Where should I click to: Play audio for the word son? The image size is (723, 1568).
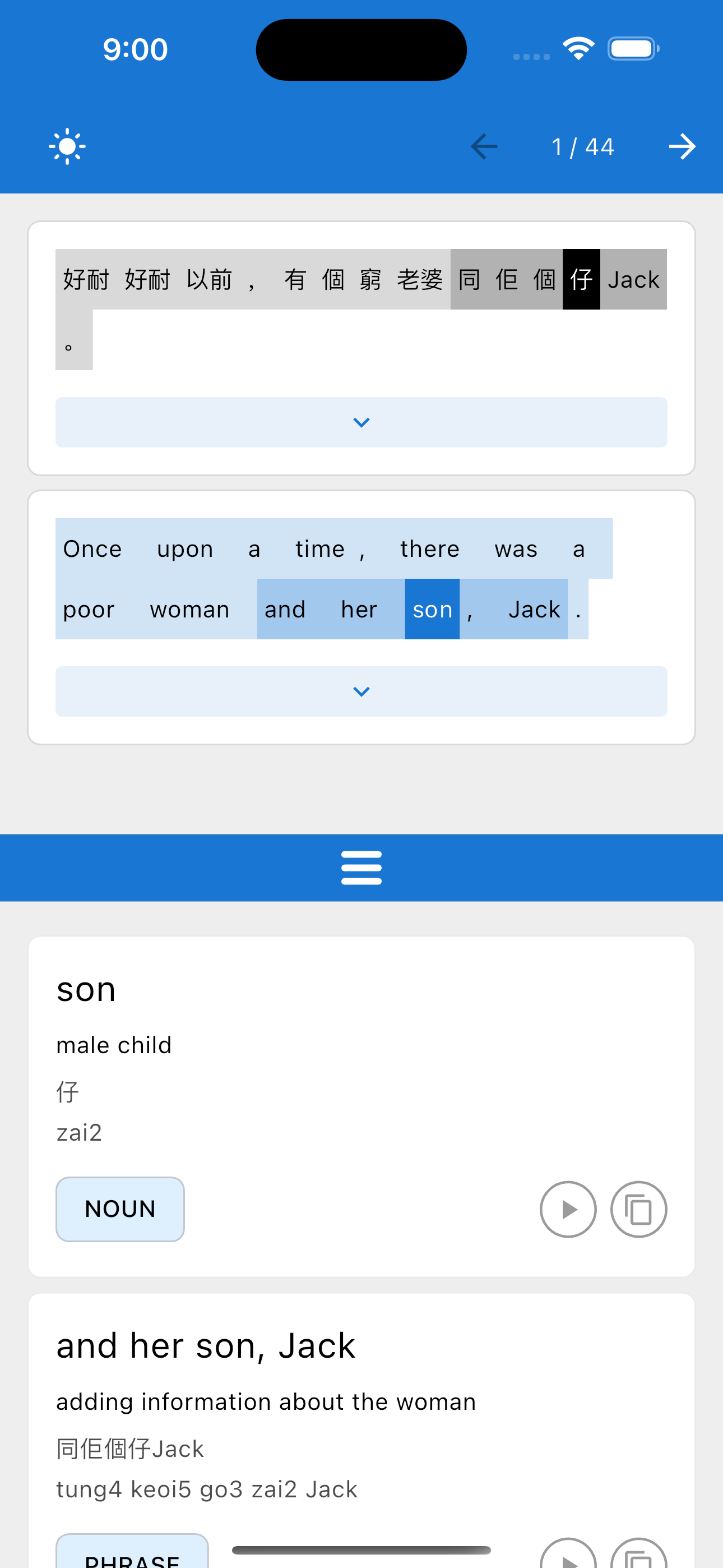568,1210
